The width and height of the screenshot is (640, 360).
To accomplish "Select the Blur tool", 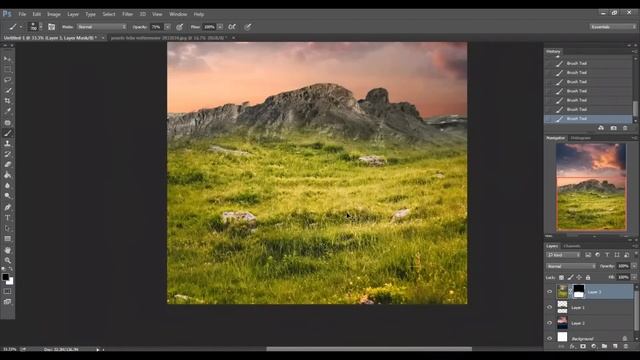I will pos(7,186).
